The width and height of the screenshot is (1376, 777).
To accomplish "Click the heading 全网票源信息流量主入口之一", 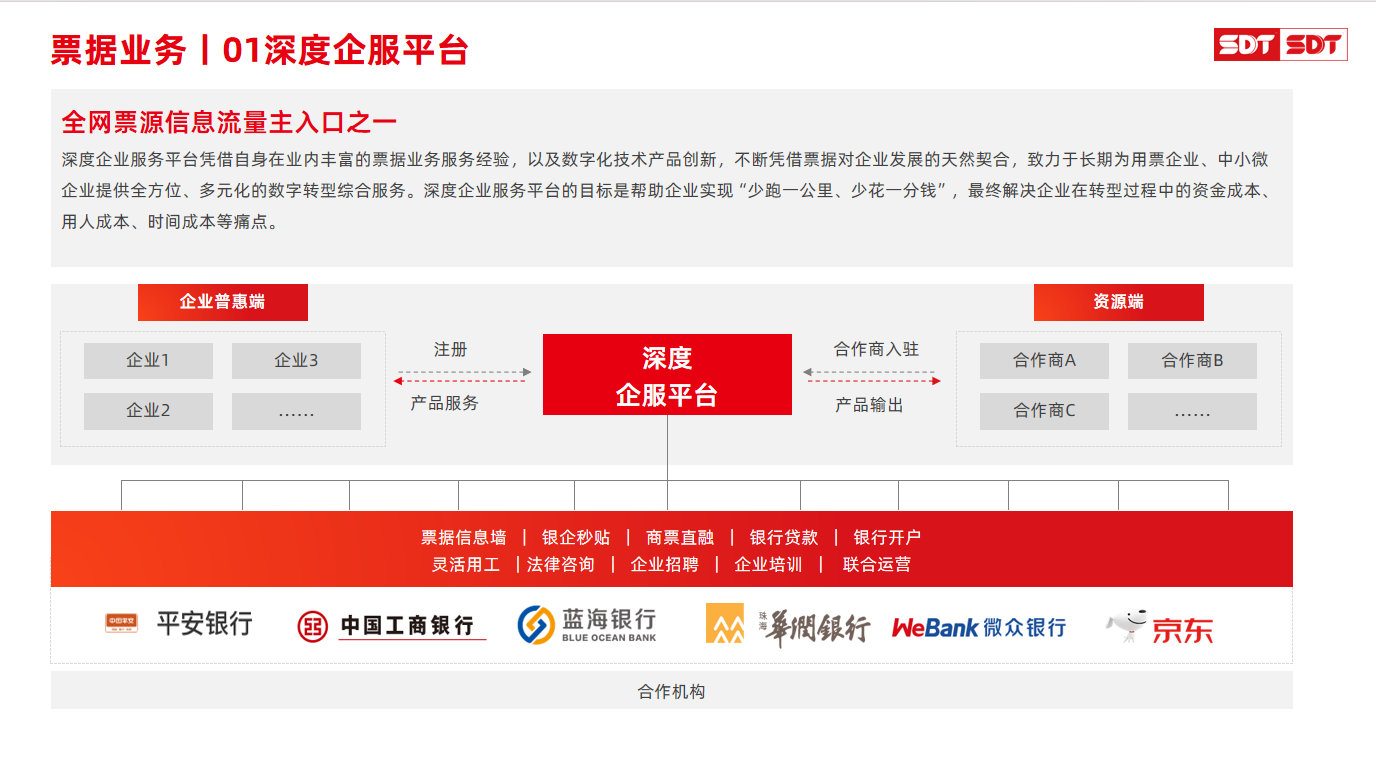I will coord(229,122).
